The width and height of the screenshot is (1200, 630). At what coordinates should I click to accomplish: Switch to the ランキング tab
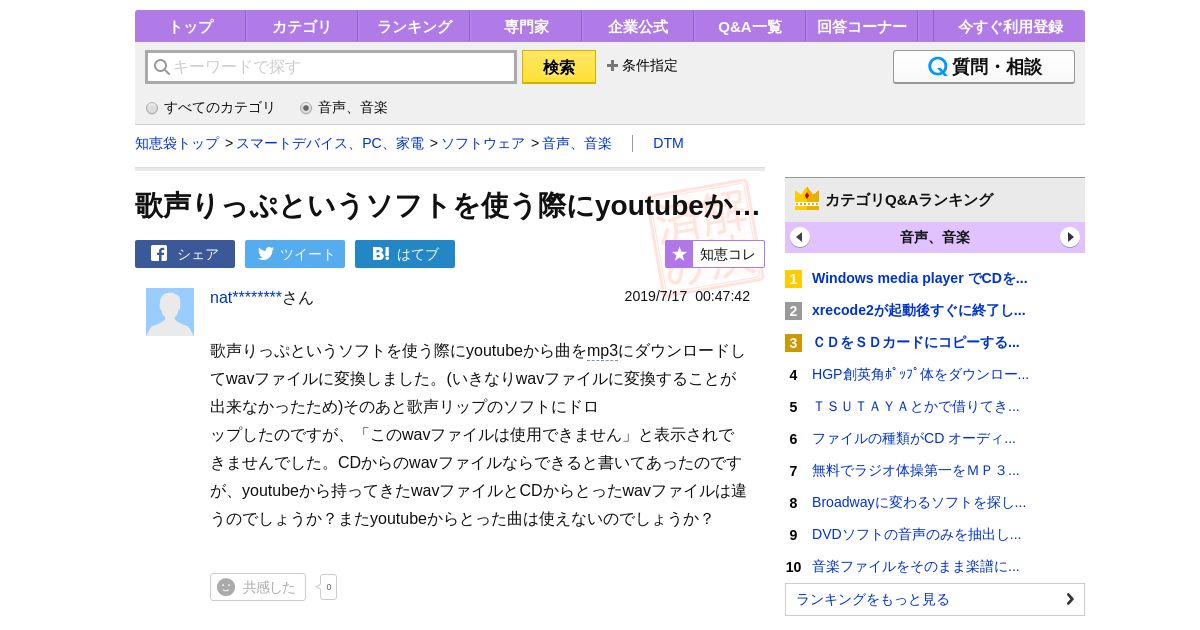point(414,26)
